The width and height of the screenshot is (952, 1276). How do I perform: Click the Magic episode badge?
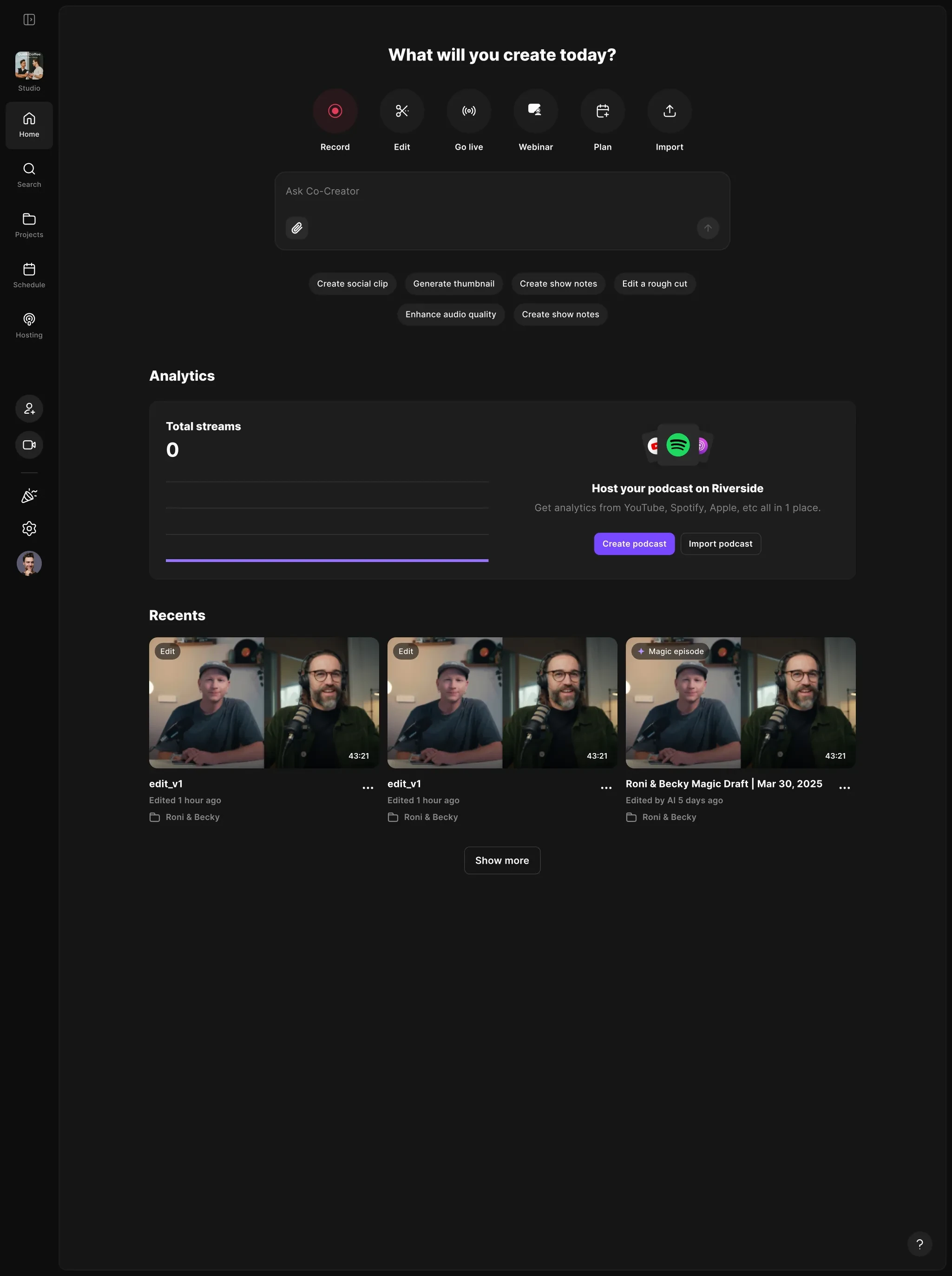coord(670,651)
